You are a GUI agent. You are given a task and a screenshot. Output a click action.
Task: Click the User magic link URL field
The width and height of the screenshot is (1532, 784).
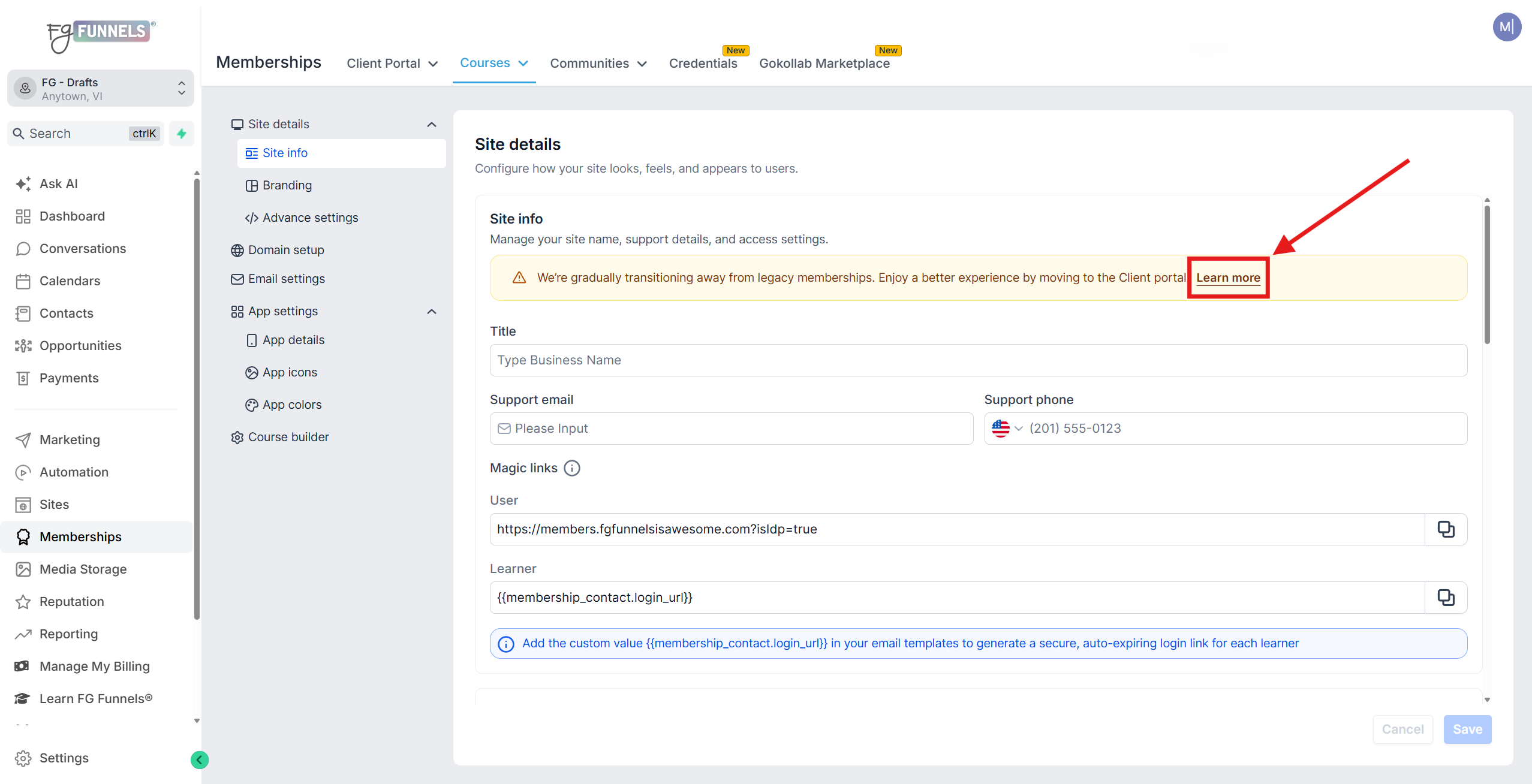tap(958, 529)
